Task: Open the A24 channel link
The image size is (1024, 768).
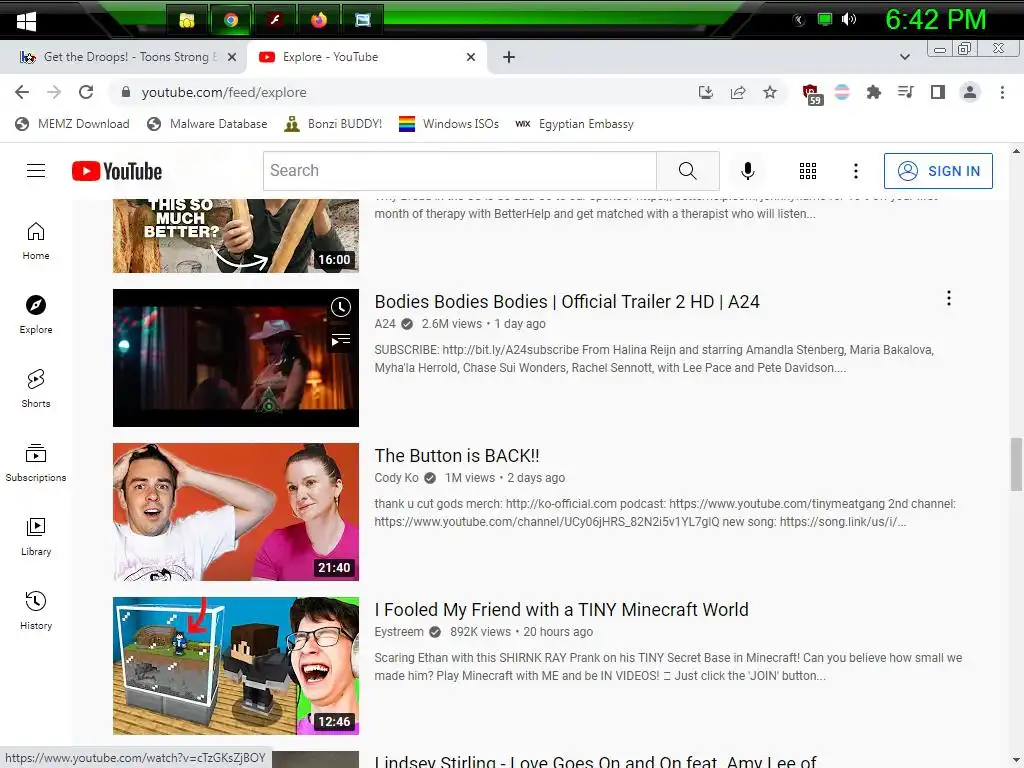Action: (x=385, y=324)
